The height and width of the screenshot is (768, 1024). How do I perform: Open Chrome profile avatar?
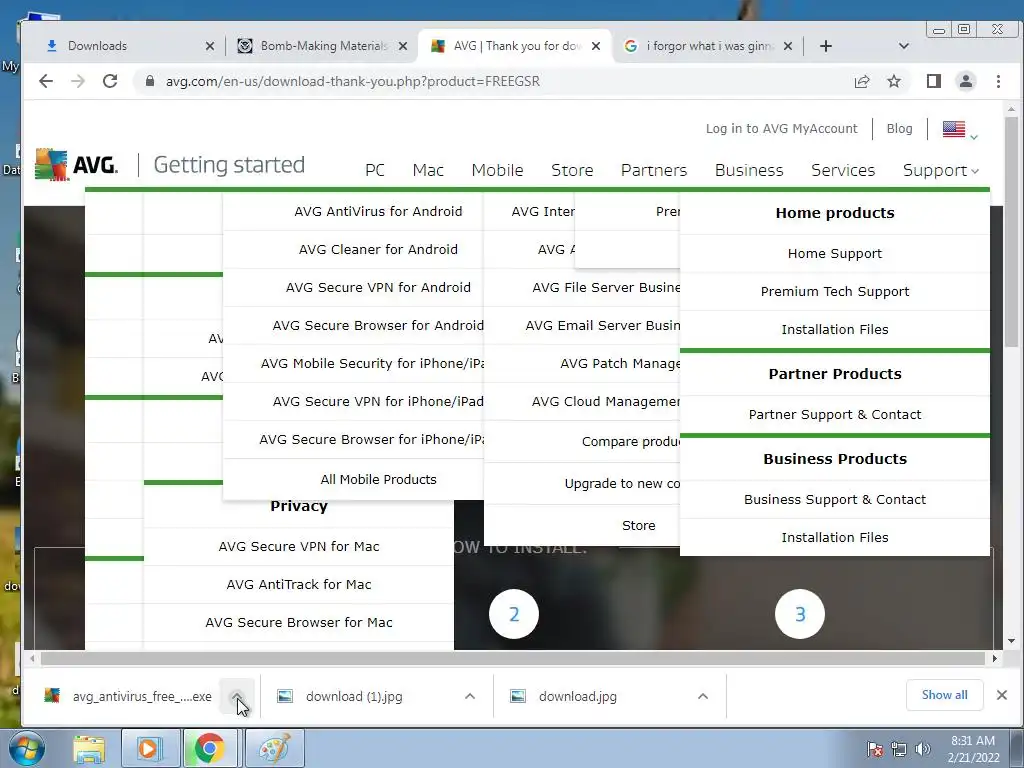(966, 81)
